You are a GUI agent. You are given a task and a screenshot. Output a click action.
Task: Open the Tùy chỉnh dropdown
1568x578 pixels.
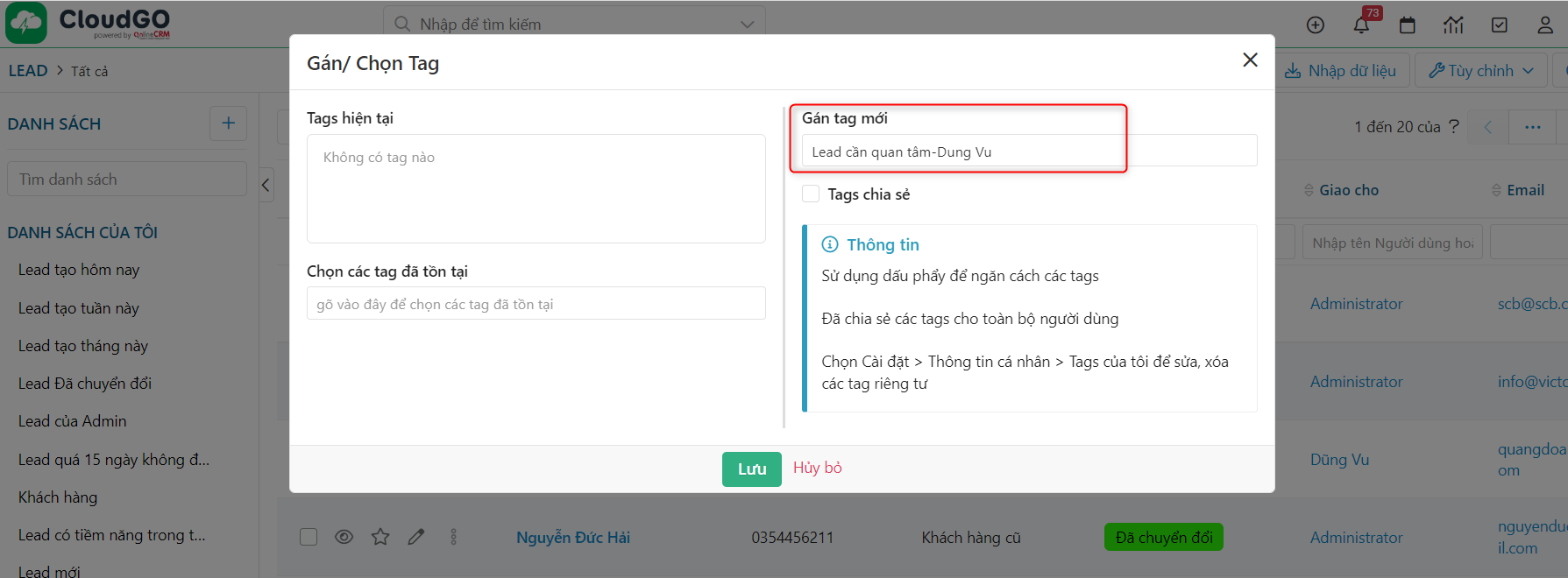click(x=1480, y=71)
